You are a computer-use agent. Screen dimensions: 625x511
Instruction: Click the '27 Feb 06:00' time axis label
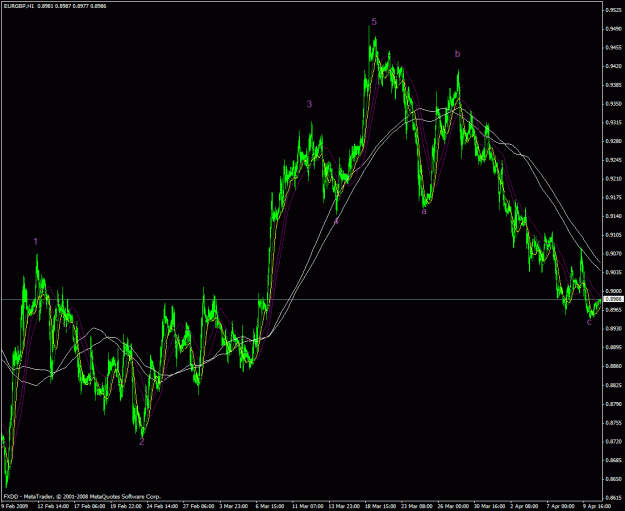point(199,506)
